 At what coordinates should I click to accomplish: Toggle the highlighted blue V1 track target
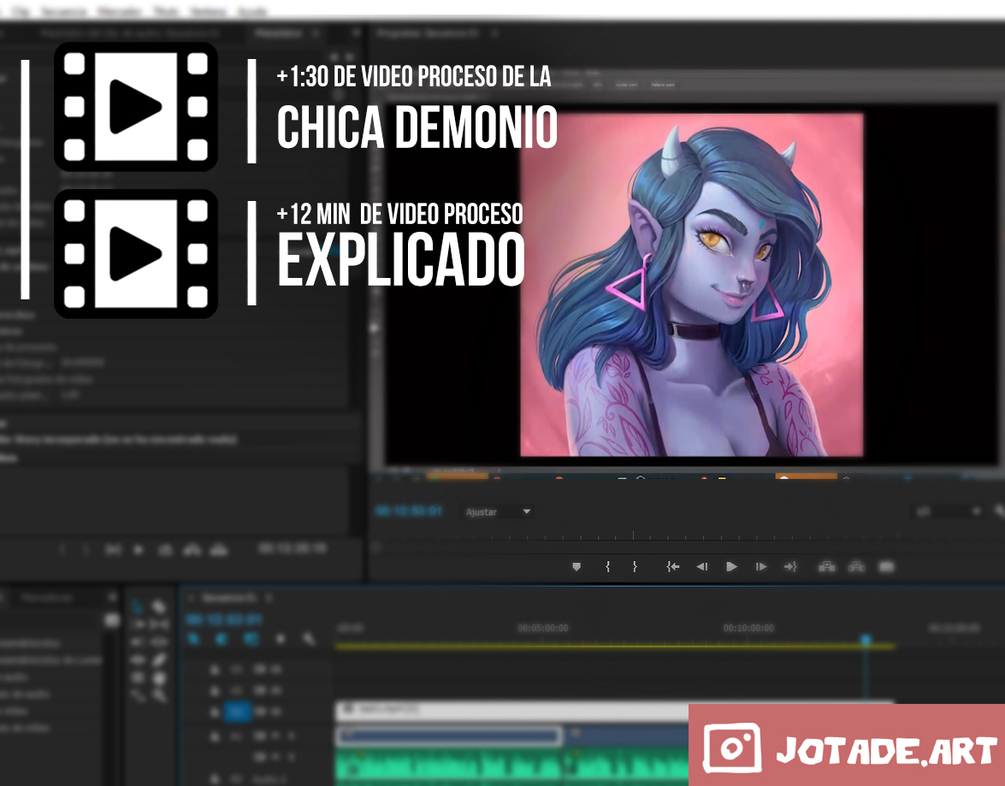click(237, 712)
